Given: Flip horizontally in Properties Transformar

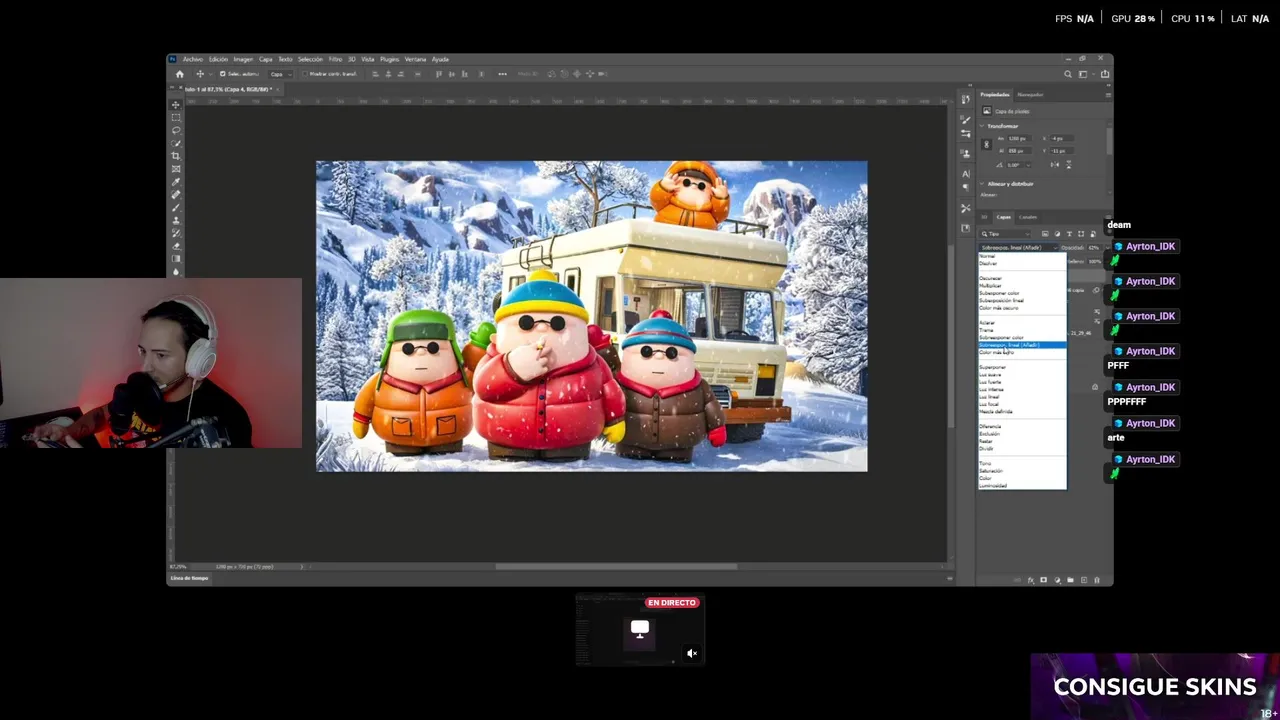Looking at the screenshot, I should point(1054,165).
